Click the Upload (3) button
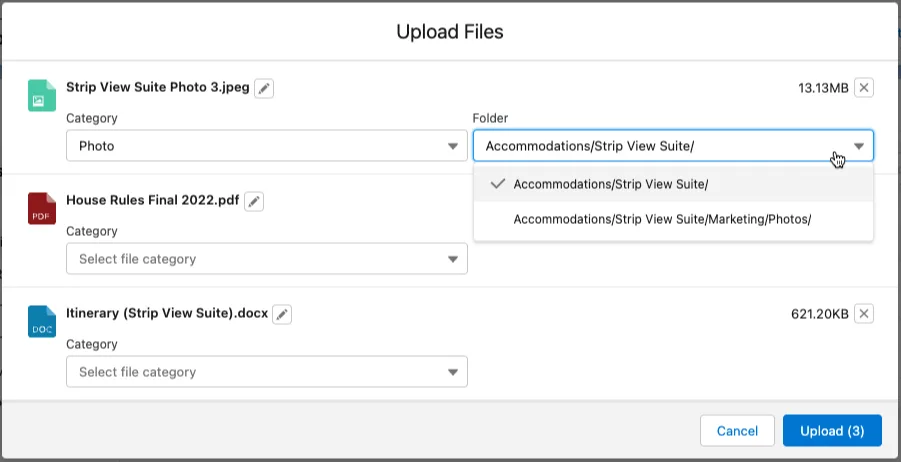This screenshot has height=462, width=901. tap(832, 431)
